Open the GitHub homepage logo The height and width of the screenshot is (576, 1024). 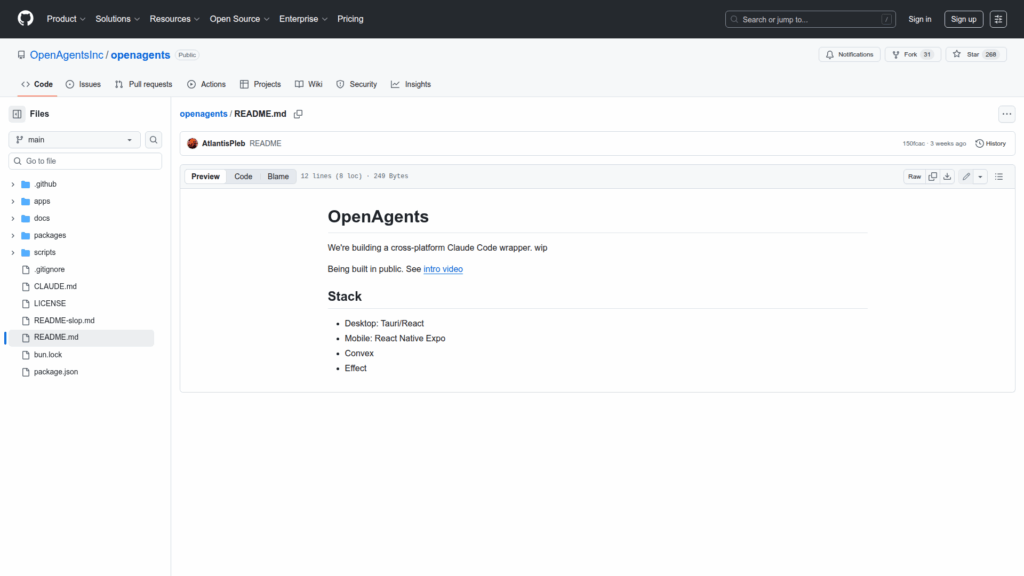click(x=25, y=19)
